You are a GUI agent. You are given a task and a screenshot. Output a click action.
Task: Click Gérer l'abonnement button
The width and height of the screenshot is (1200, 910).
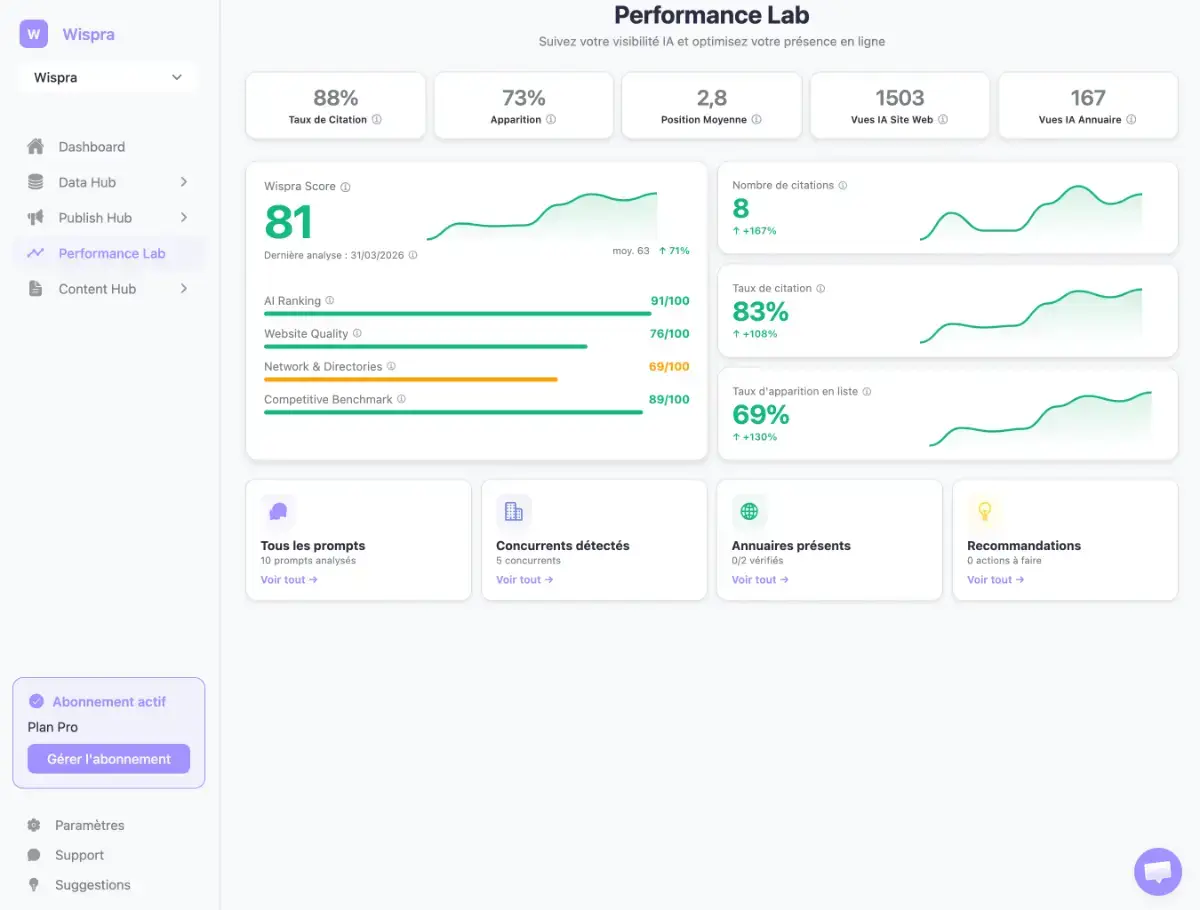pos(108,759)
